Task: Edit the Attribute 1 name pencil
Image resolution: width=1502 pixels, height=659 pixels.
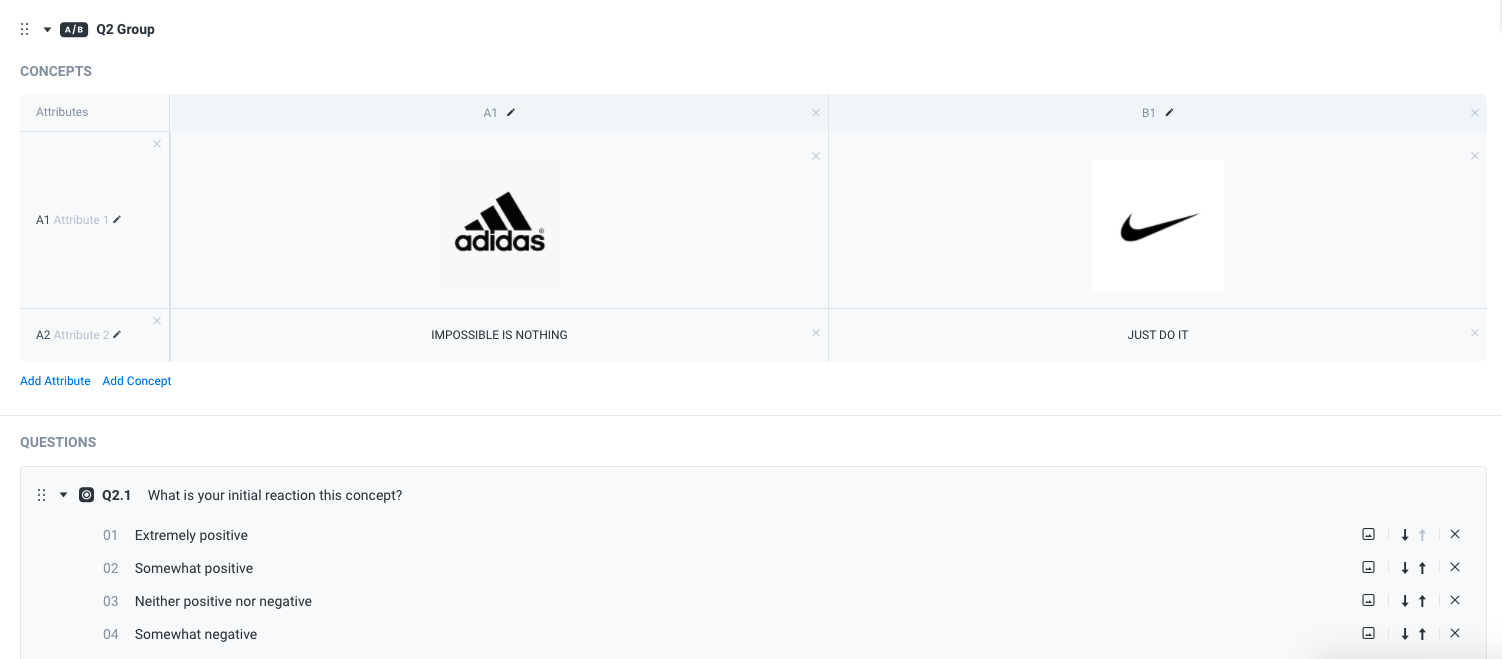Action: [x=117, y=219]
